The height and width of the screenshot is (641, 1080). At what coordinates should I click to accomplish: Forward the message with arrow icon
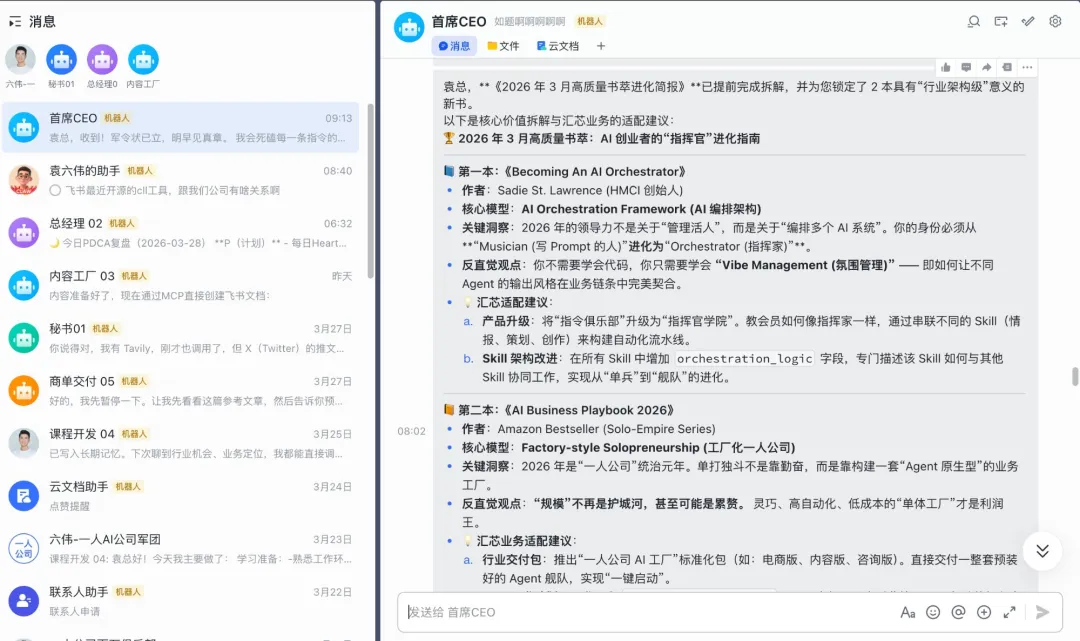tap(986, 67)
